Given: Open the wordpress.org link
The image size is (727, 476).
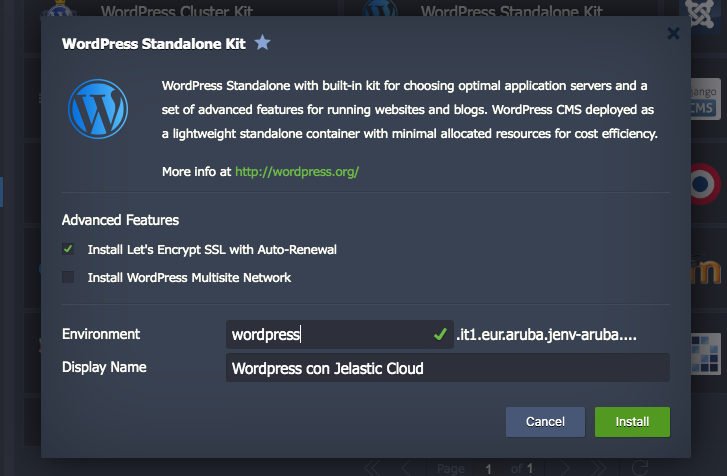Looking at the screenshot, I should [x=297, y=171].
